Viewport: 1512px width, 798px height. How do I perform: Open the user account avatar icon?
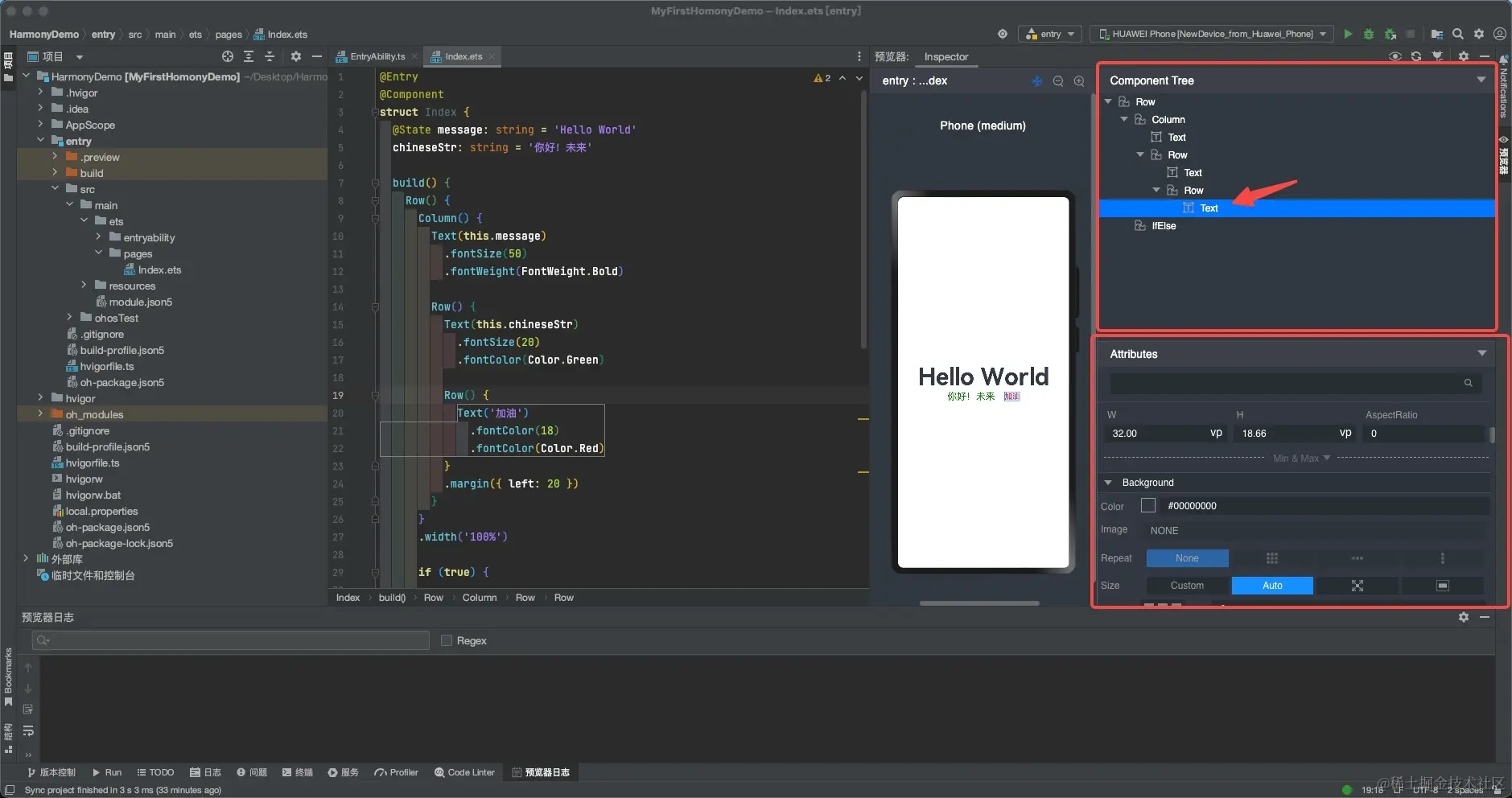(x=1500, y=34)
